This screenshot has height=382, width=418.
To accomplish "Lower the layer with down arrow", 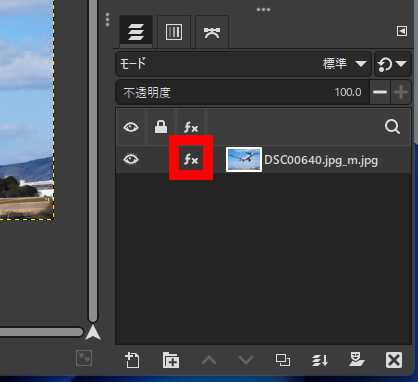I will coord(246,360).
